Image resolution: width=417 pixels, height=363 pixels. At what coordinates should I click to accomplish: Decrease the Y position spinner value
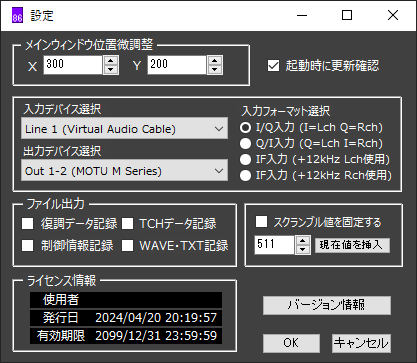pos(215,70)
